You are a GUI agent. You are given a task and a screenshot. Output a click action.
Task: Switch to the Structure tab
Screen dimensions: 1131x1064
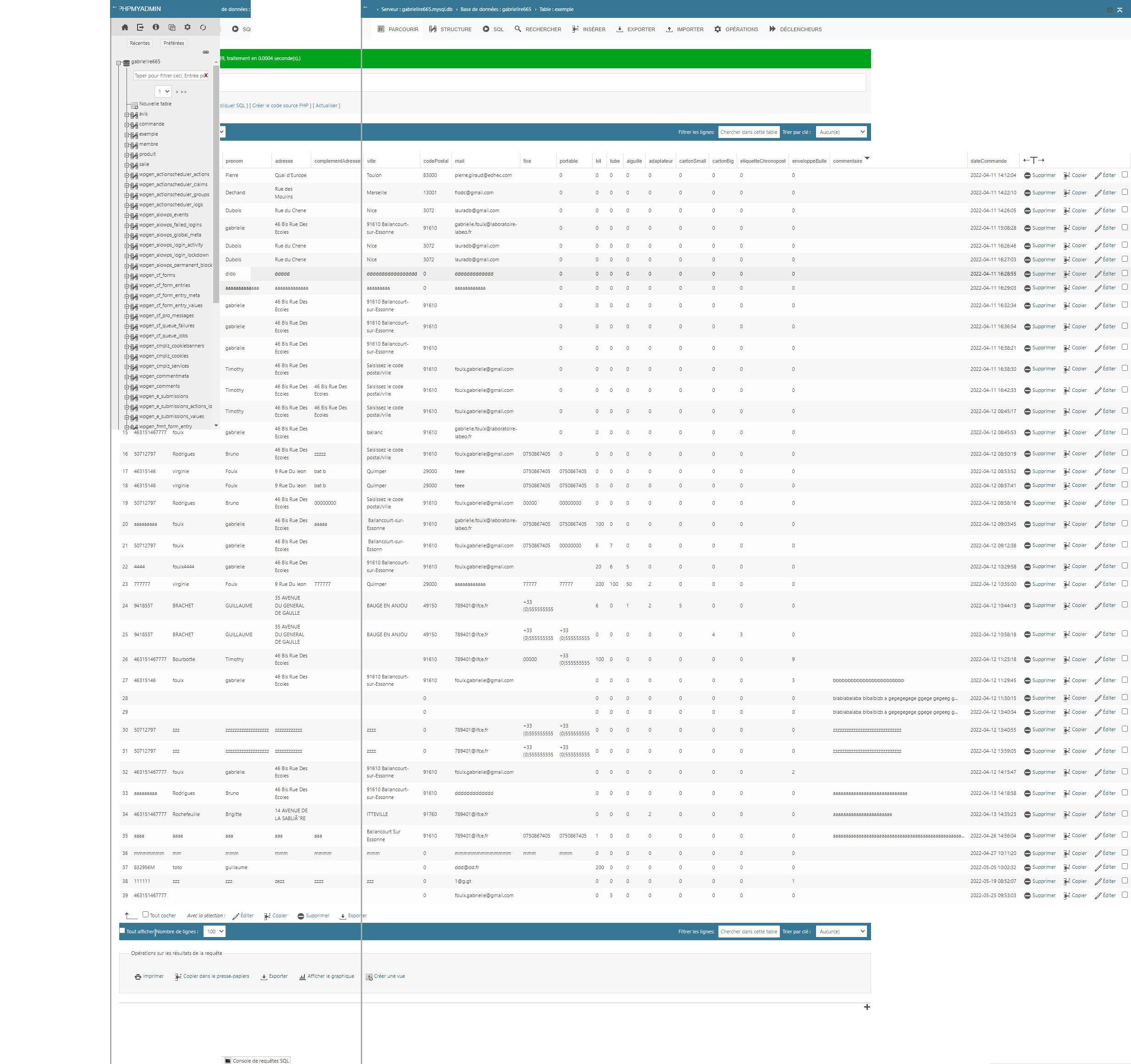[x=451, y=30]
